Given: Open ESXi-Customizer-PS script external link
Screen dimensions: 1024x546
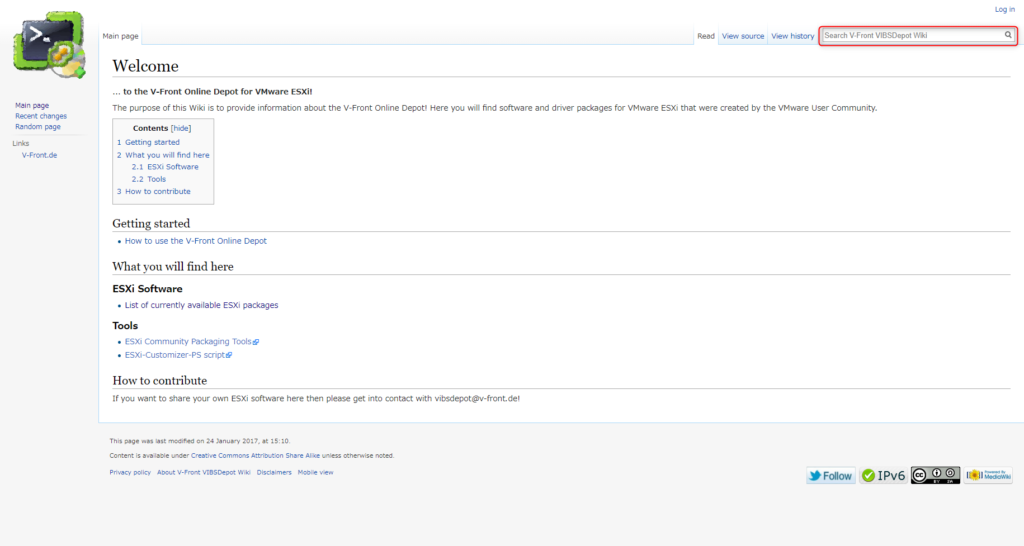Looking at the screenshot, I should tap(178, 355).
